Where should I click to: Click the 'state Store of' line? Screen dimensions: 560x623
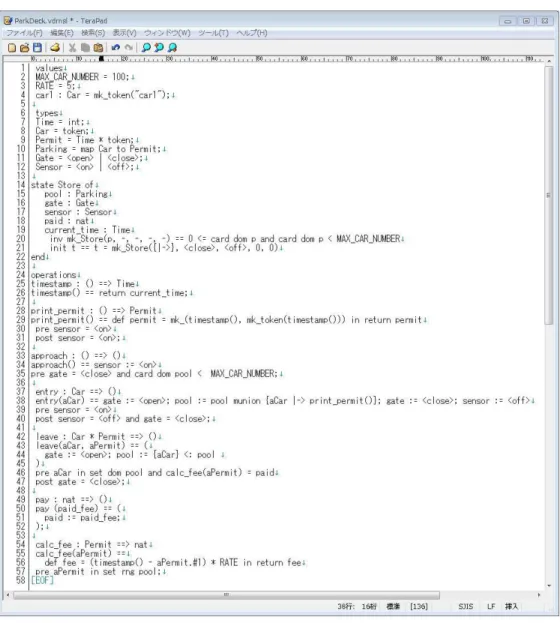click(x=64, y=185)
